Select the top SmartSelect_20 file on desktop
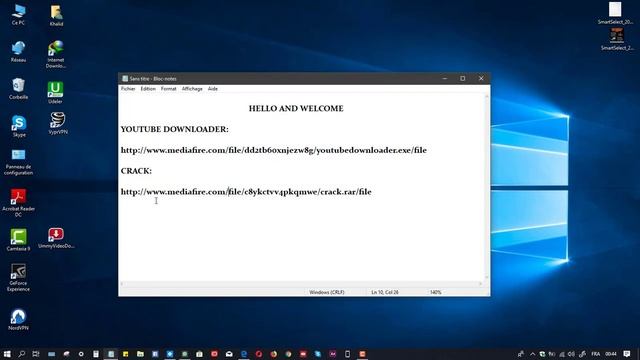This screenshot has height=360, width=640. pyautogui.click(x=615, y=13)
